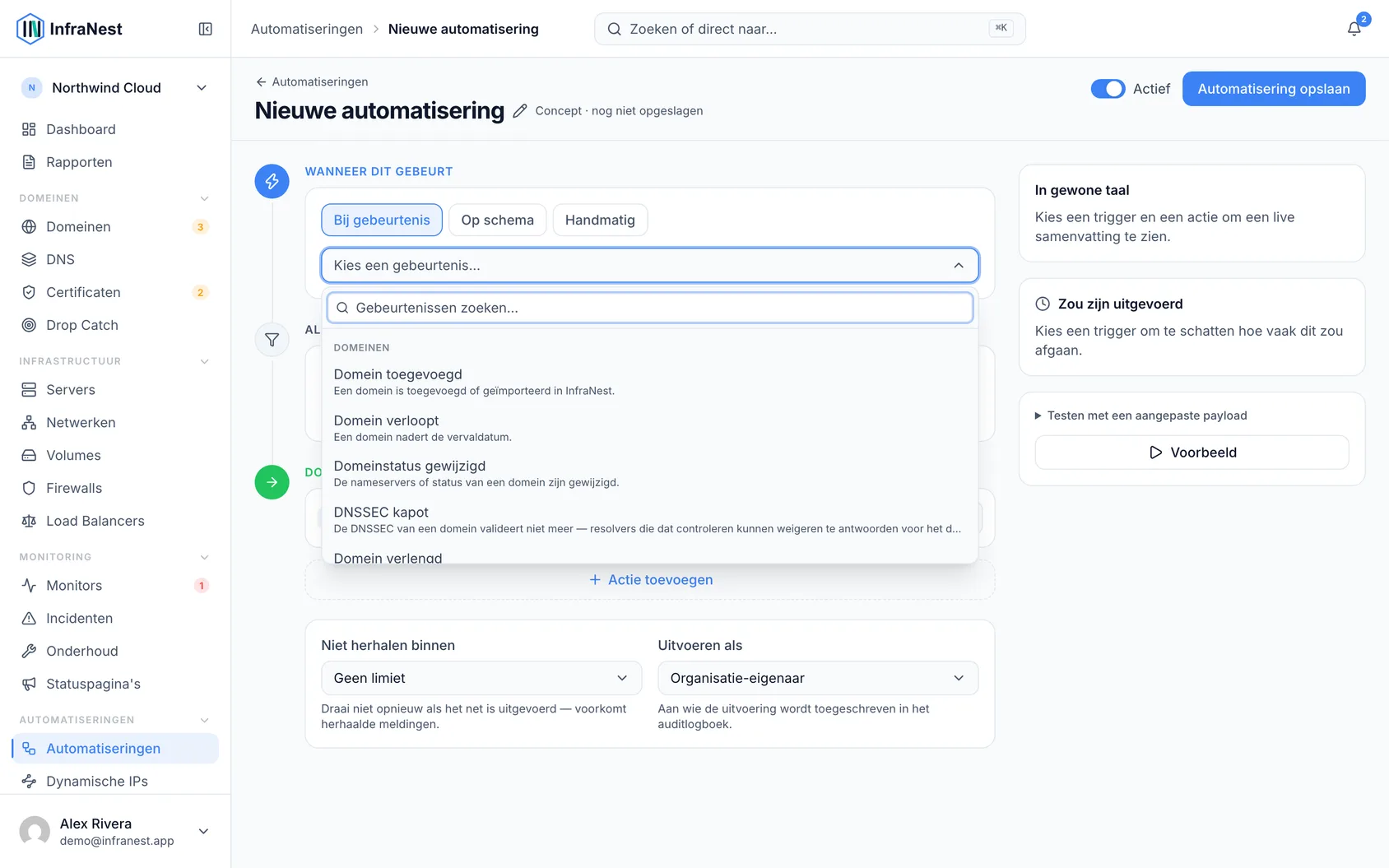1389x868 pixels.
Task: Collapse the sidebar panel icon
Action: pyautogui.click(x=206, y=29)
